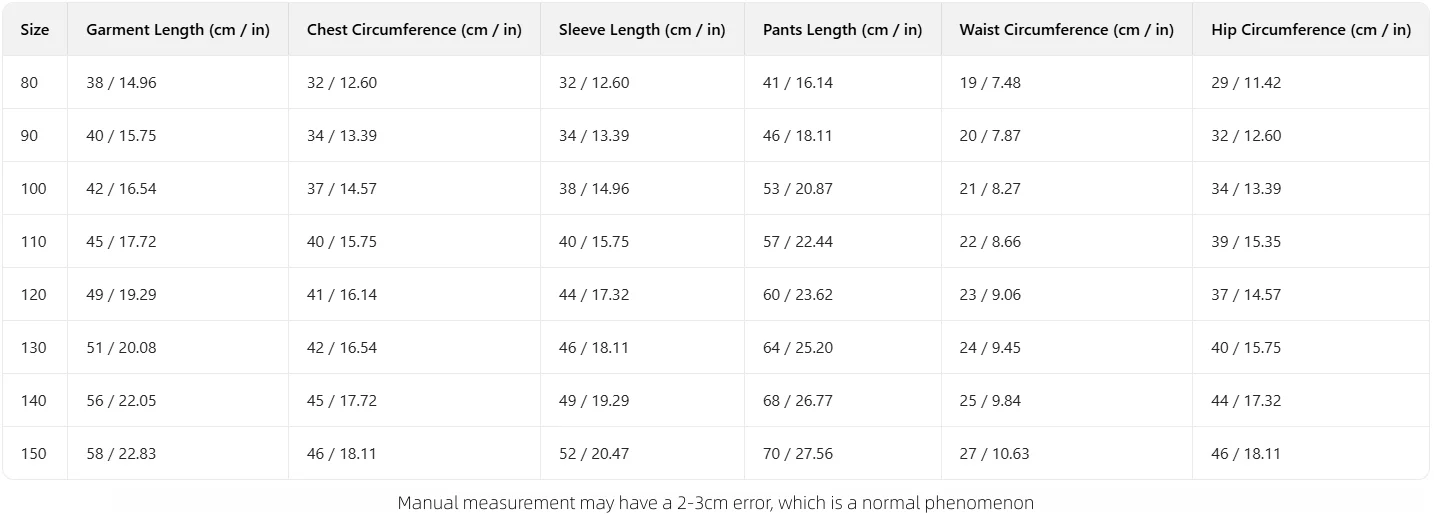
Task: Click the Garment Length column header
Action: (x=178, y=30)
